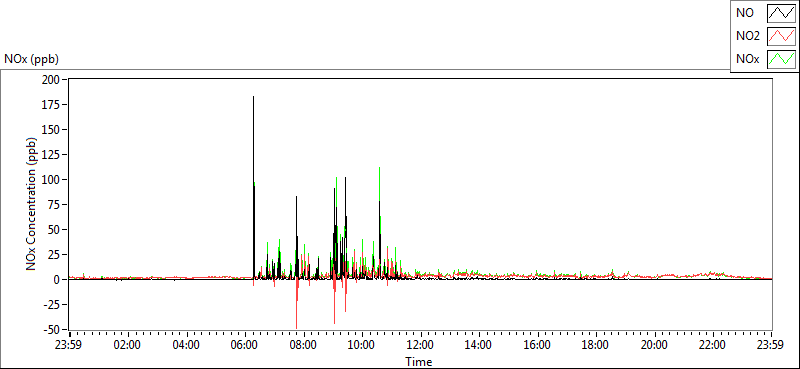The height and width of the screenshot is (369, 800).
Task: Click the NOx green plot legend icon
Action: (782, 59)
